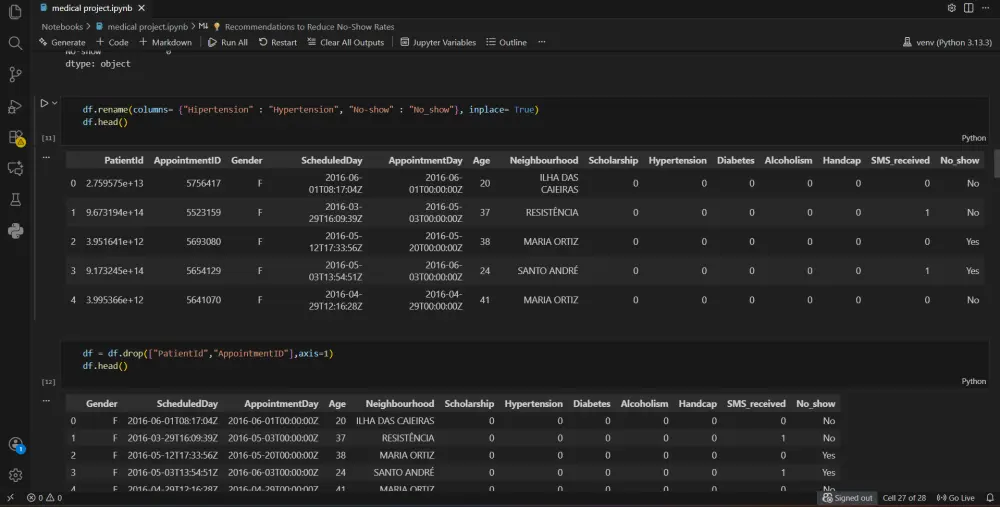
Task: Run the df.rename cell with its play button
Action: pyautogui.click(x=44, y=103)
